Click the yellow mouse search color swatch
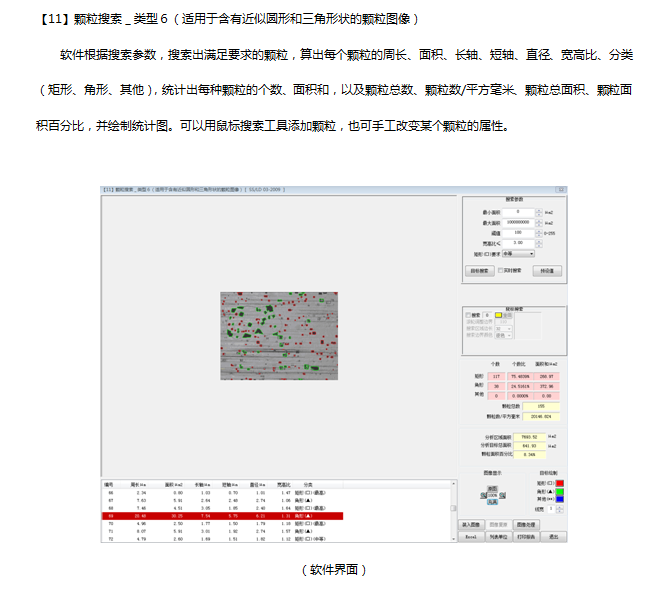The image size is (668, 594). pyautogui.click(x=497, y=315)
